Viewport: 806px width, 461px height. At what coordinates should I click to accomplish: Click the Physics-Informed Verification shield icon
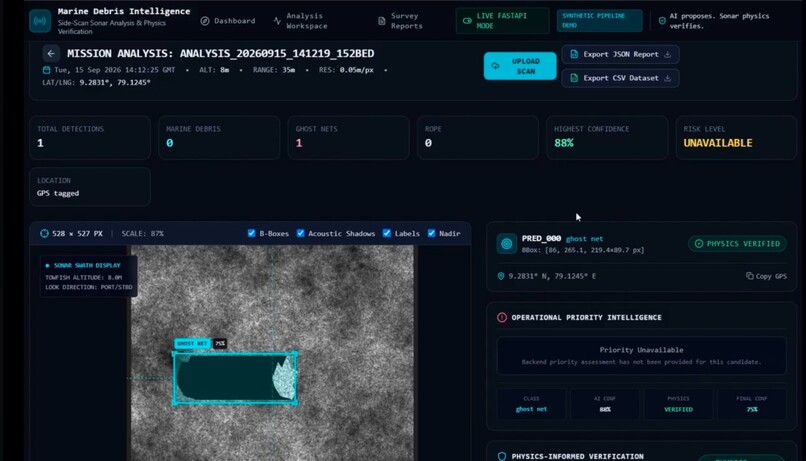(502, 456)
